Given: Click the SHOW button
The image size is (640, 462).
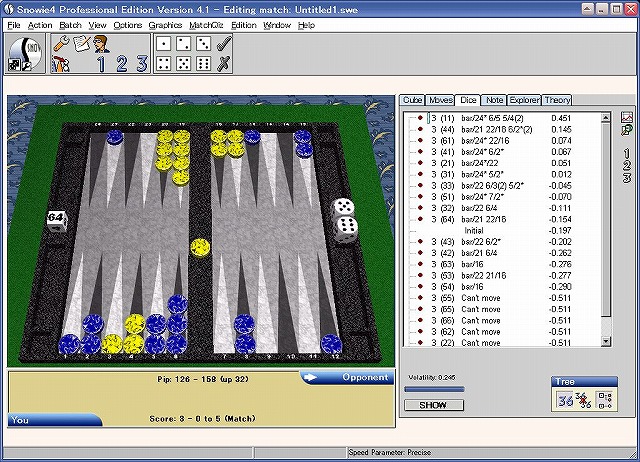Looking at the screenshot, I should point(433,405).
